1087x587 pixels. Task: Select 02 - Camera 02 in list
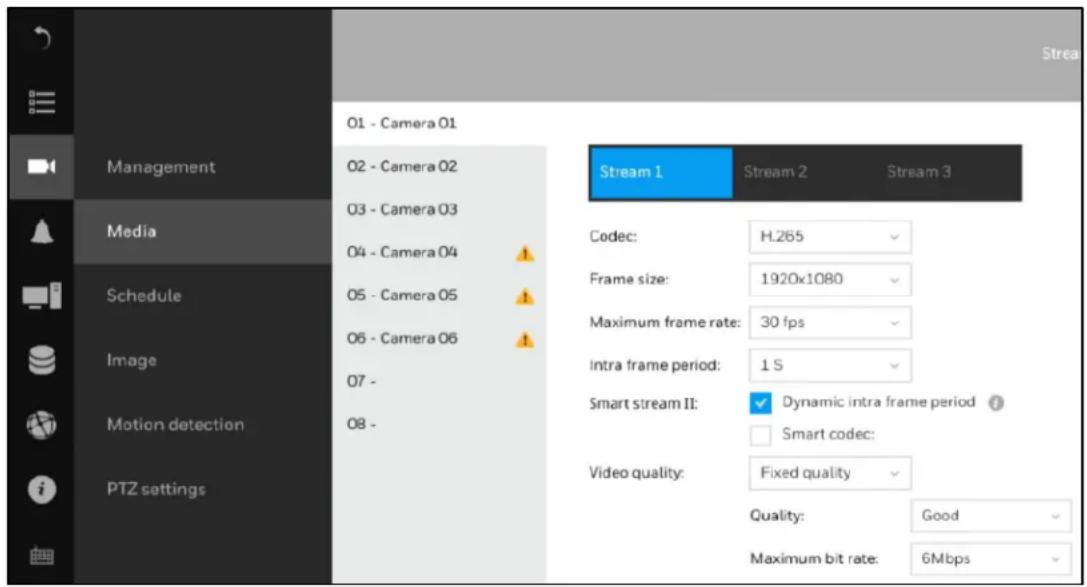[440, 166]
